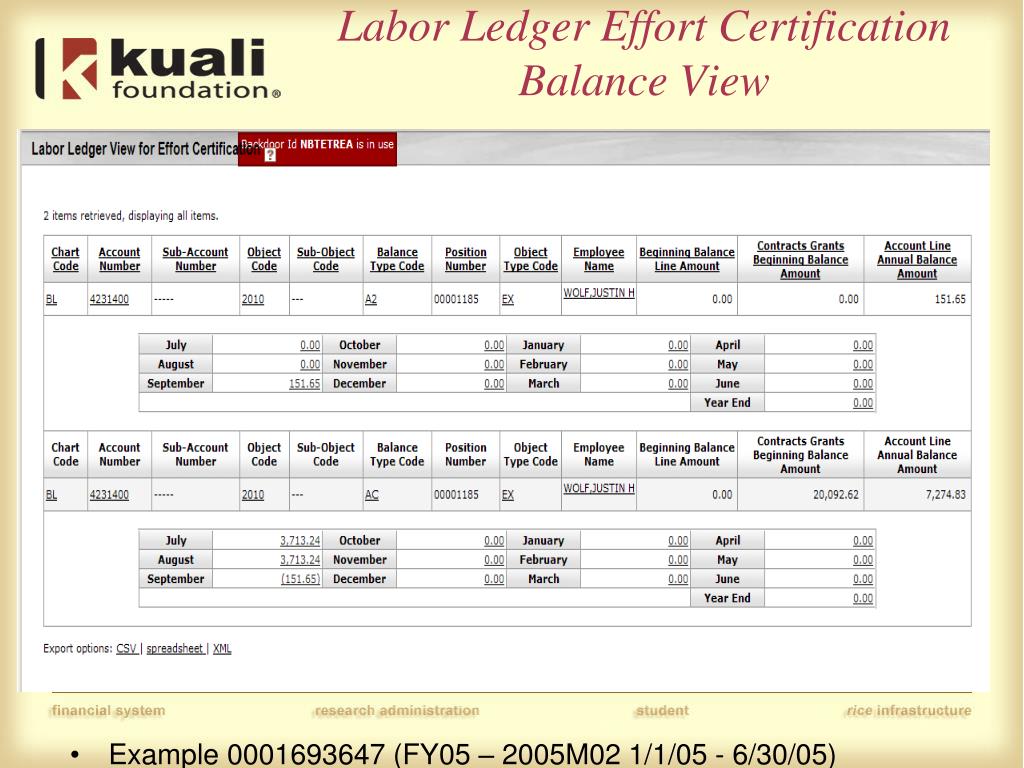This screenshot has height=768, width=1024.
Task: Open object code 2010 in AC row
Action: tap(253, 495)
